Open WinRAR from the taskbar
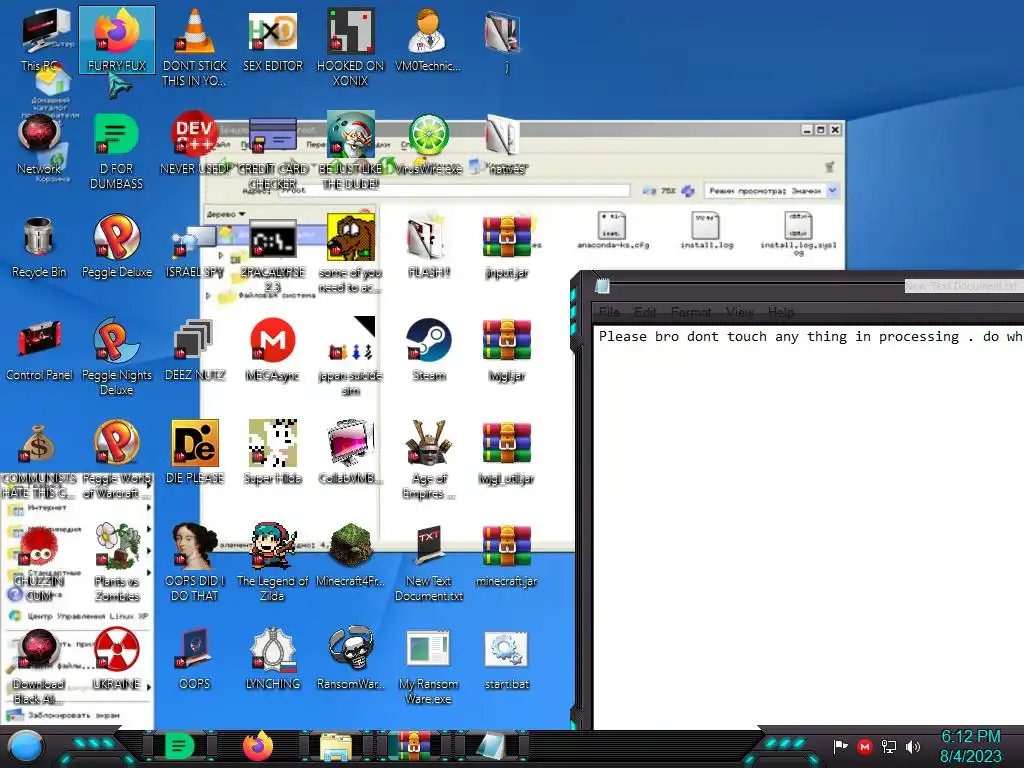1024x768 pixels. [x=414, y=746]
